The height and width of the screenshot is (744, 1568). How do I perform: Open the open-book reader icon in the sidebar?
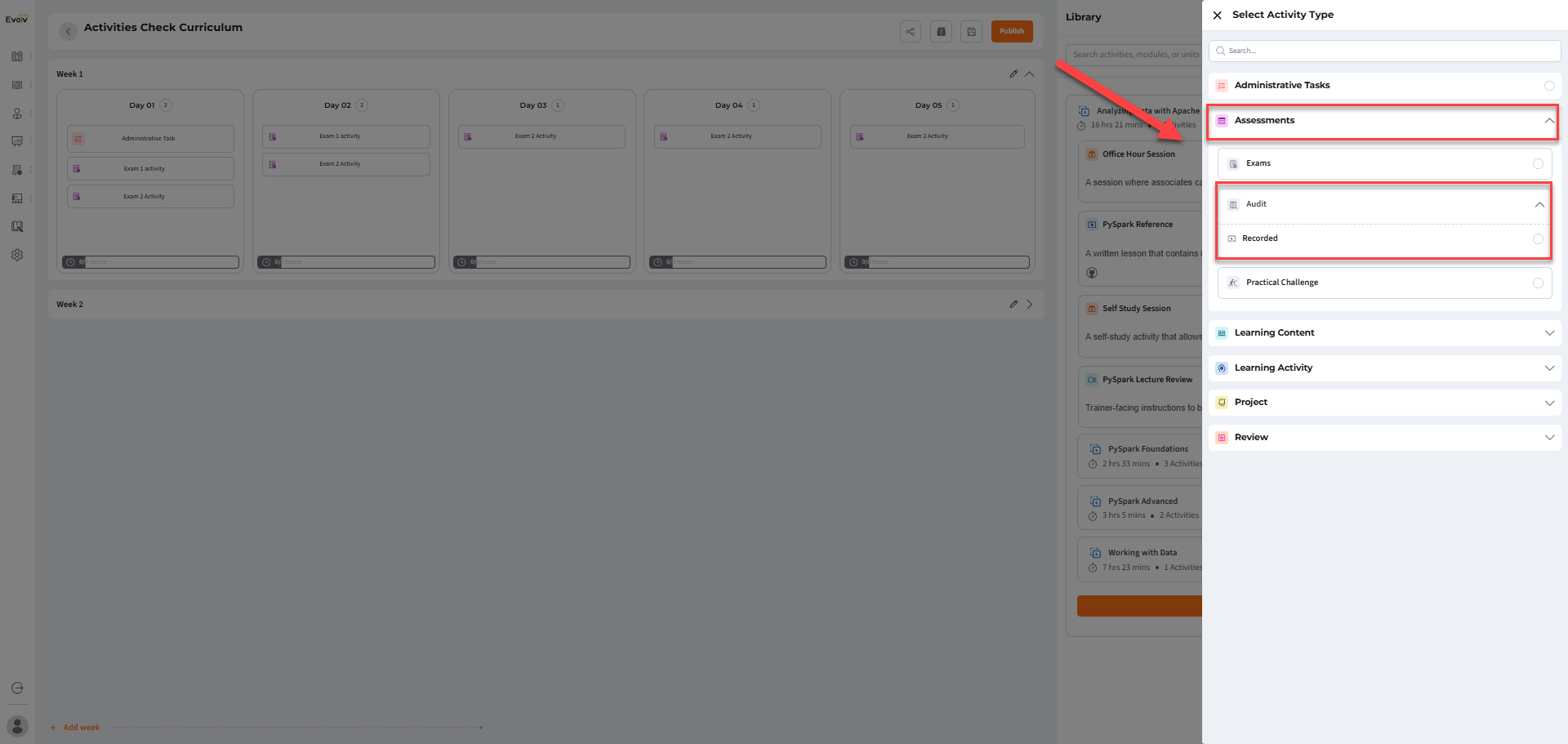(x=17, y=85)
